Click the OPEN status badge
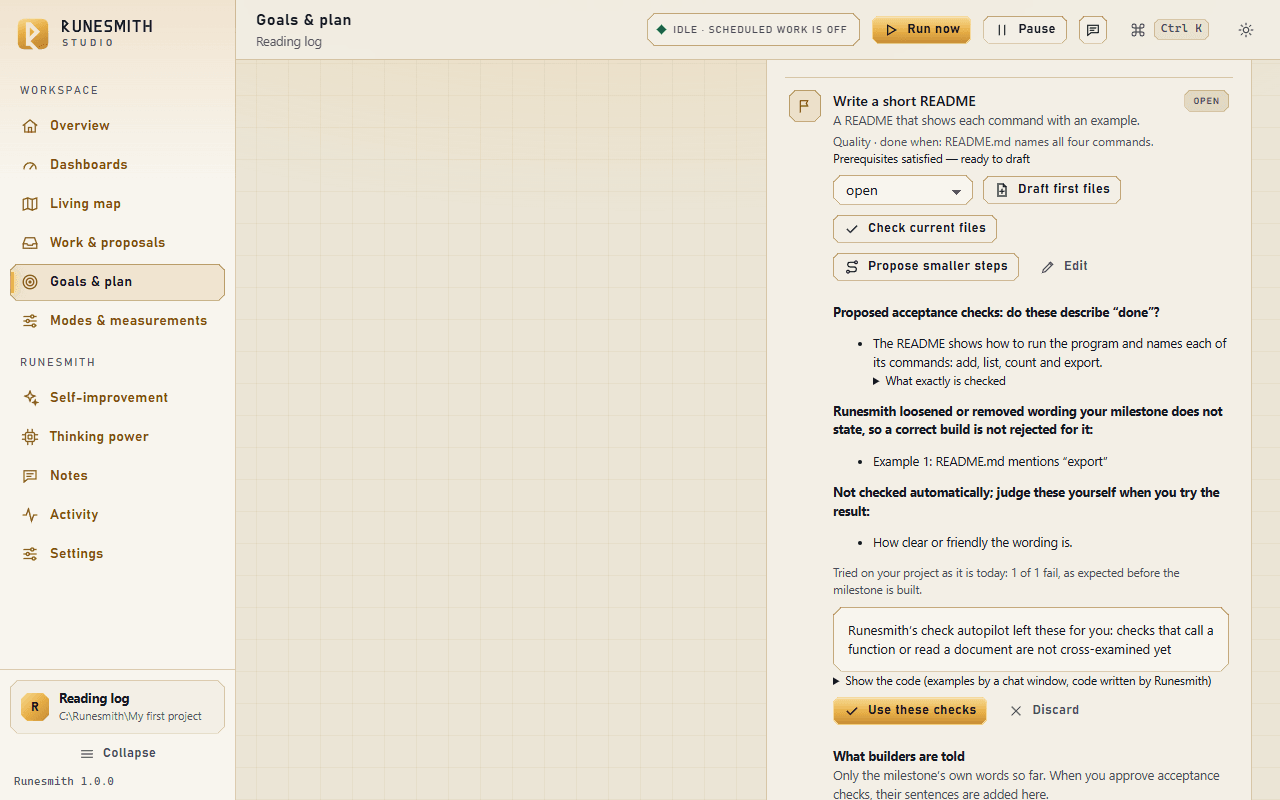Image resolution: width=1280 pixels, height=800 pixels. coord(1206,101)
